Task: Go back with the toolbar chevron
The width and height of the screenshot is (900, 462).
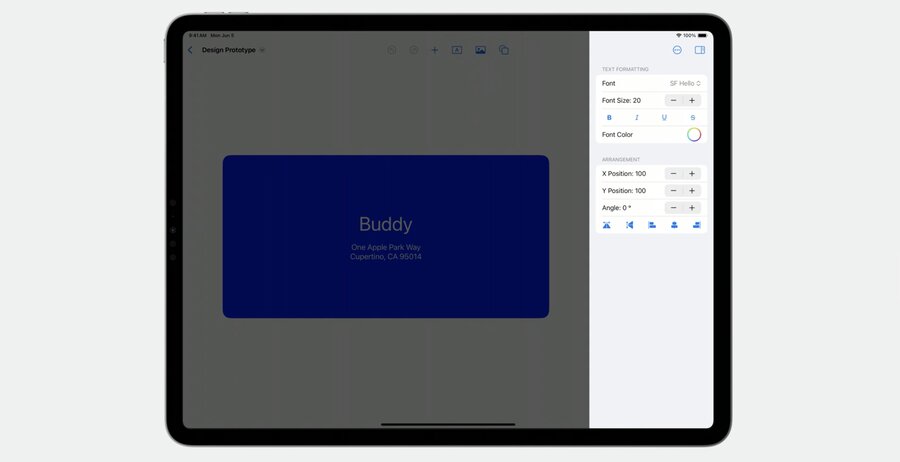Action: tap(190, 51)
